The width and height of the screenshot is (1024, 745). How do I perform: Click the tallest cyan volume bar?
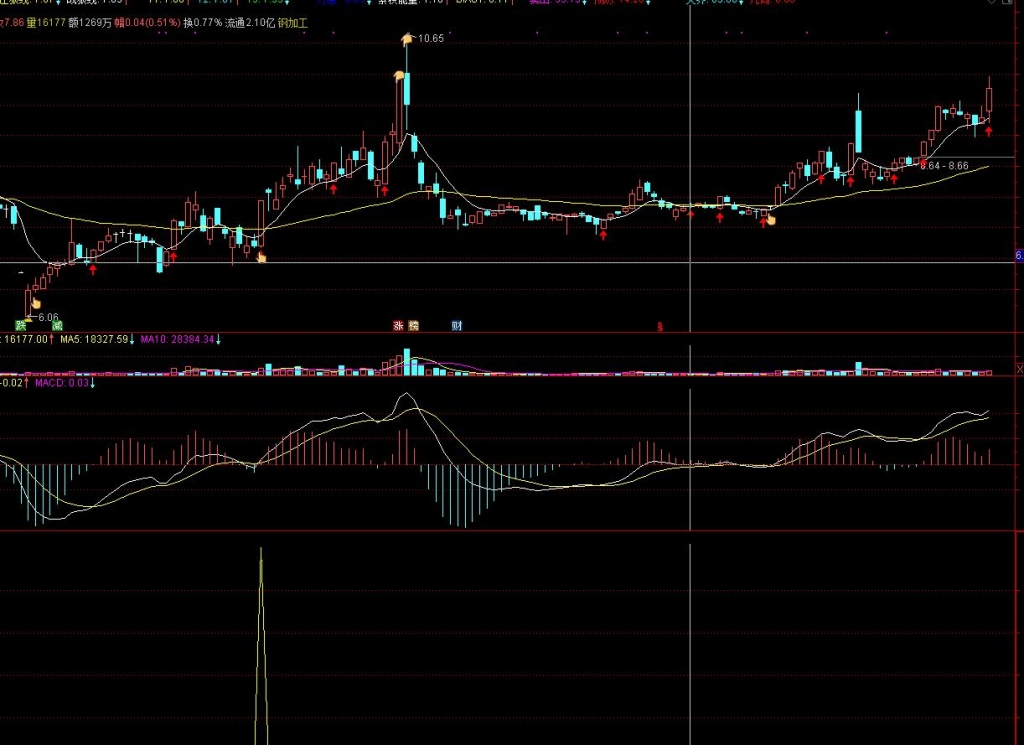click(x=407, y=362)
